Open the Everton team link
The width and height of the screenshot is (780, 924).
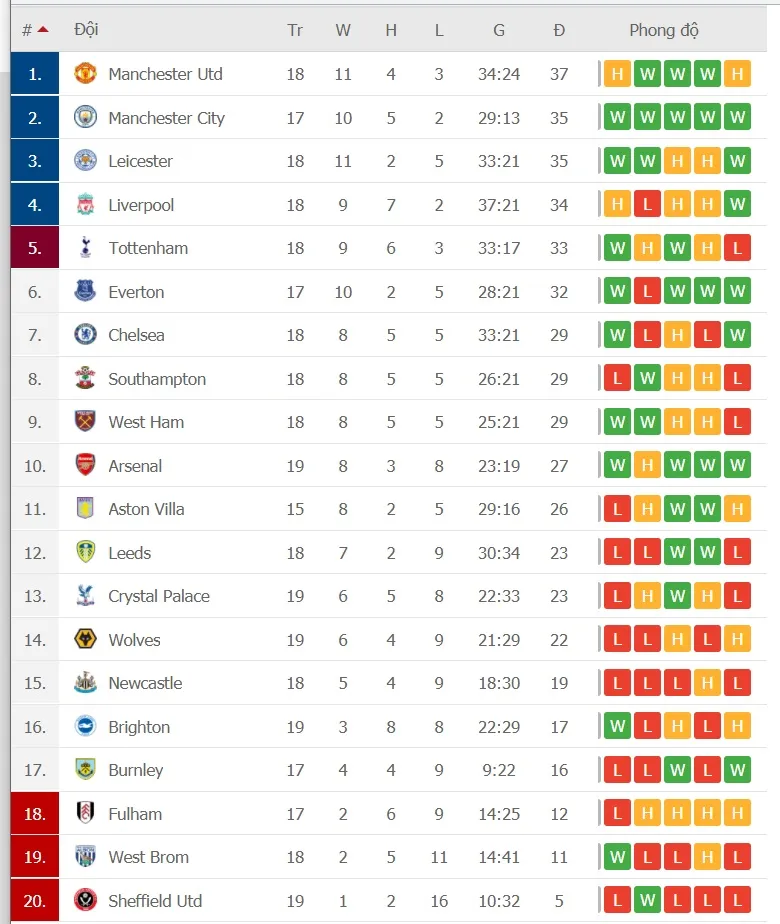coord(136,292)
